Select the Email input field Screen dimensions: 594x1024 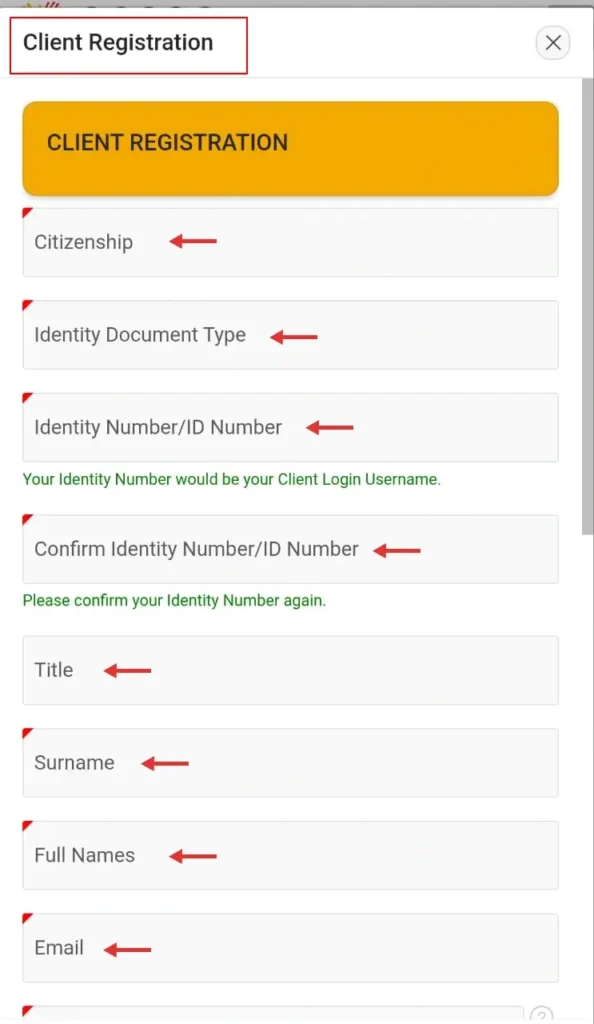[x=290, y=948]
